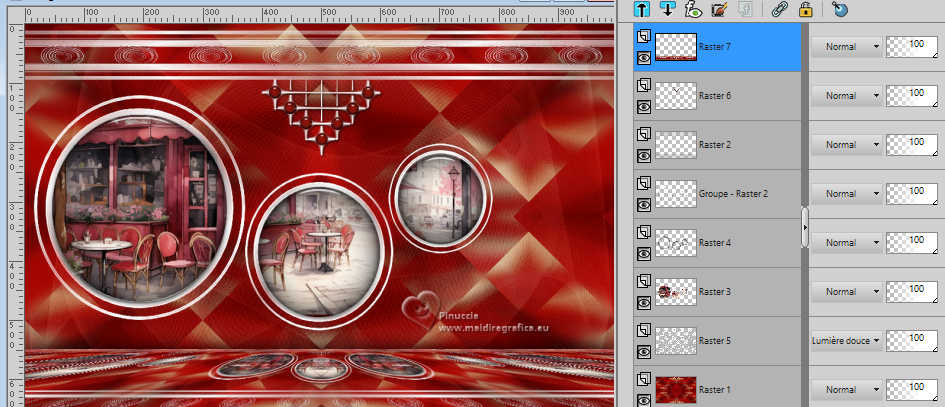Click the move layer down icon
Viewport: 945px width, 407px height.
click(668, 8)
